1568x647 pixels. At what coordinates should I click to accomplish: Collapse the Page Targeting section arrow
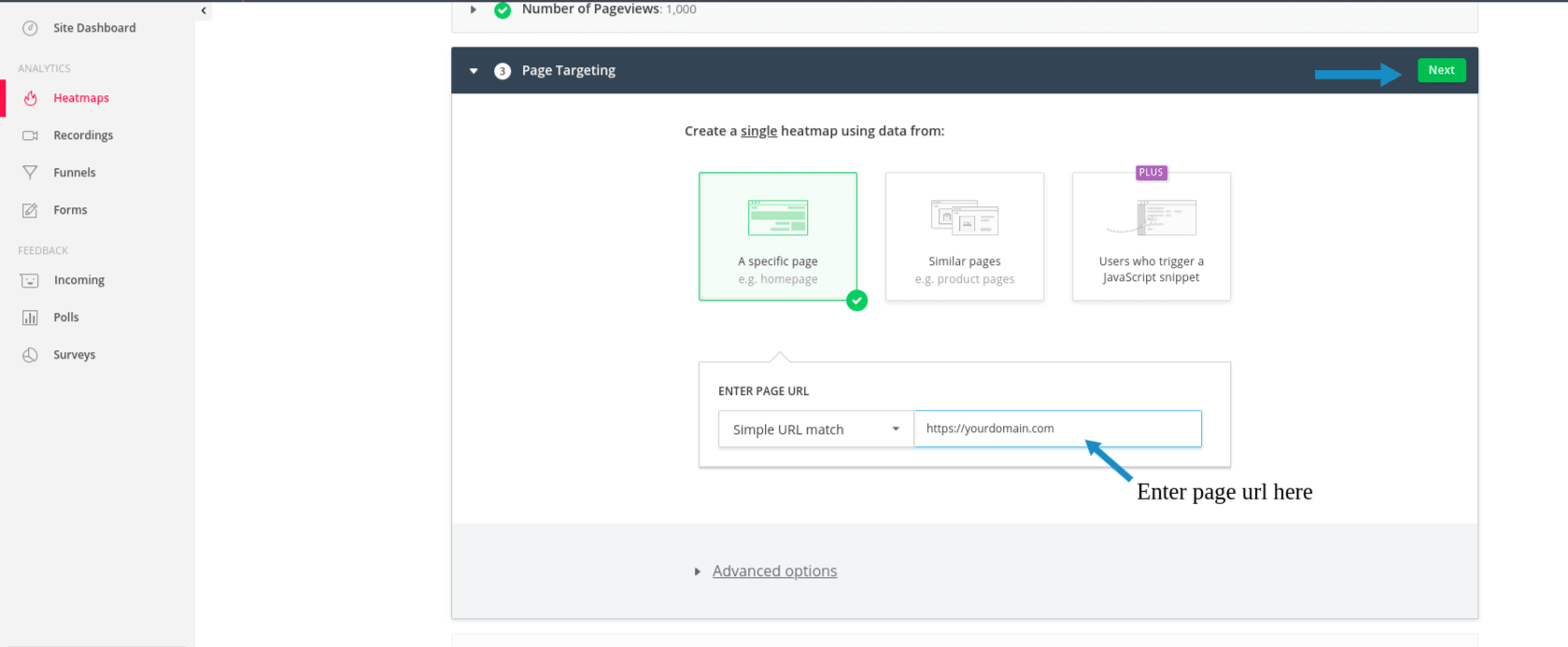pyautogui.click(x=473, y=71)
